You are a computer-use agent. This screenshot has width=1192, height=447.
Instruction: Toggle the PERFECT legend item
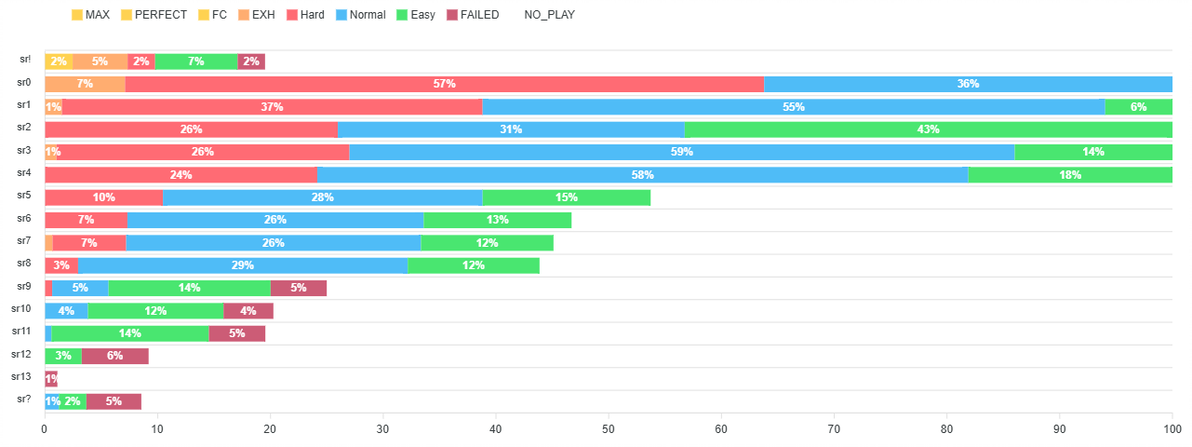(154, 14)
